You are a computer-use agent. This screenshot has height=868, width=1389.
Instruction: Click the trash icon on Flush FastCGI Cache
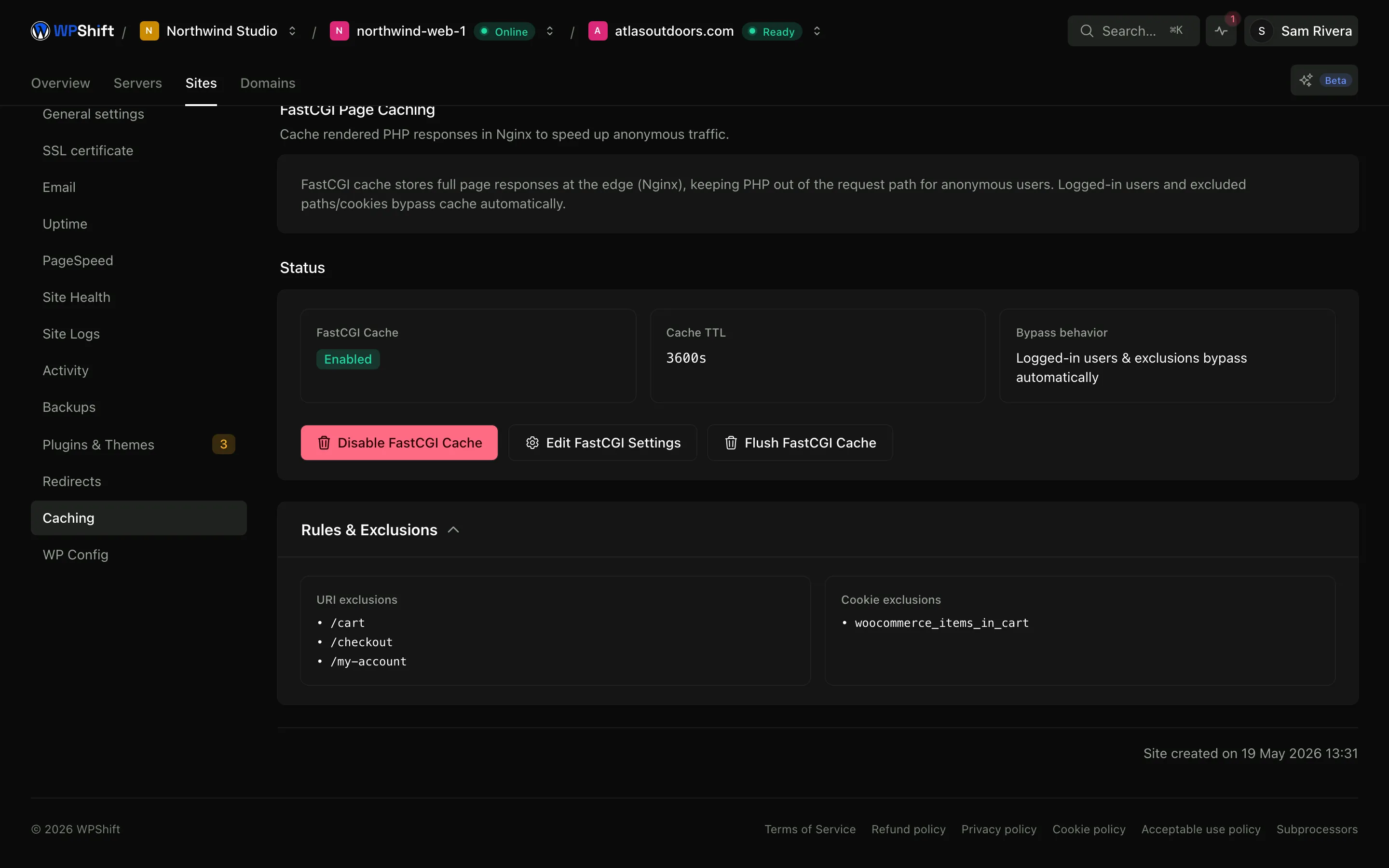[x=731, y=443]
